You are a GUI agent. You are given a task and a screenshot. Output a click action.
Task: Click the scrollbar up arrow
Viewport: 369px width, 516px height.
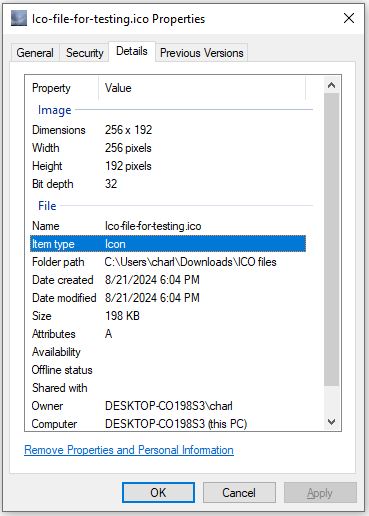(331, 85)
